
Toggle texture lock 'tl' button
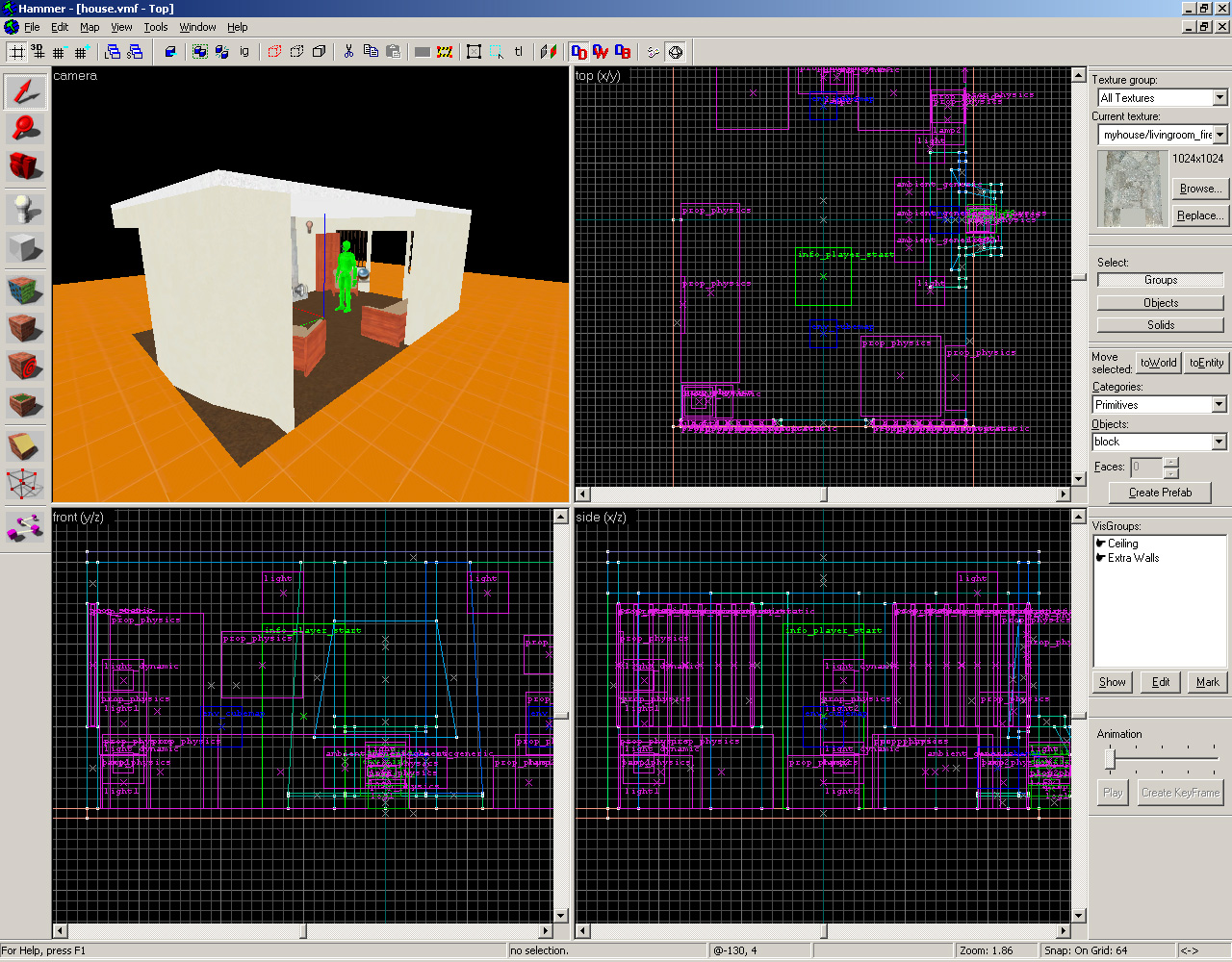(519, 52)
